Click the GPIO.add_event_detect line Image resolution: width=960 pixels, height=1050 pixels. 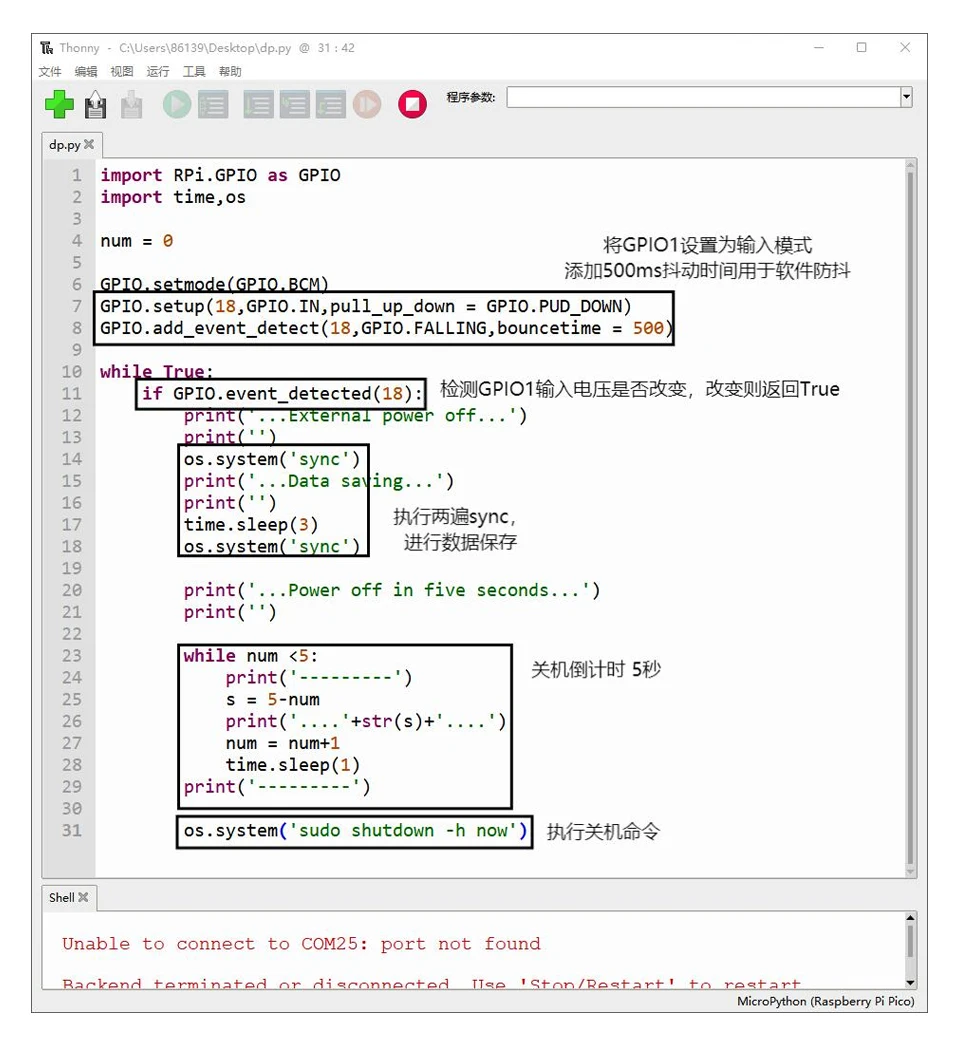386,328
